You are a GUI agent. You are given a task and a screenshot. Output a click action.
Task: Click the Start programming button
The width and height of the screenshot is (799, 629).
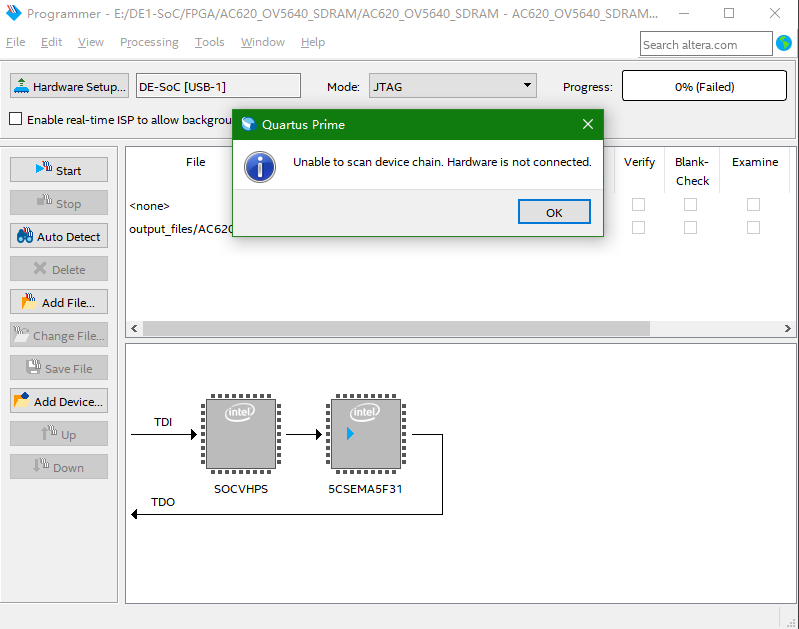[x=59, y=170]
